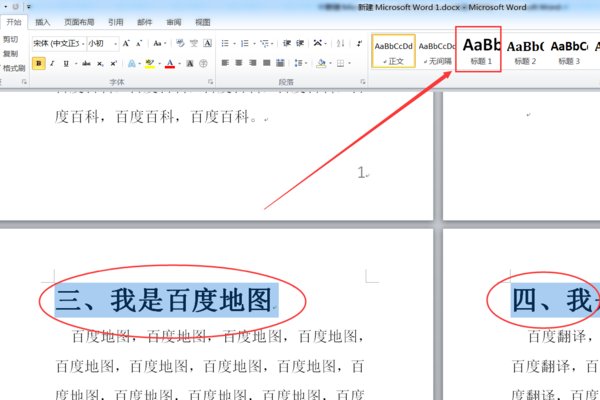Switch to the 引用 tab
This screenshot has height=400, width=600.
pyautogui.click(x=116, y=22)
